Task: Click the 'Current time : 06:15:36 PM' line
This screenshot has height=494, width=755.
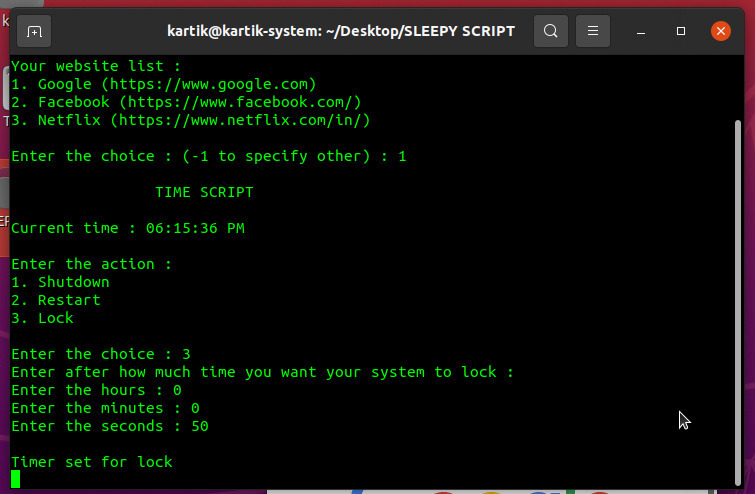Action: pyautogui.click(x=128, y=228)
